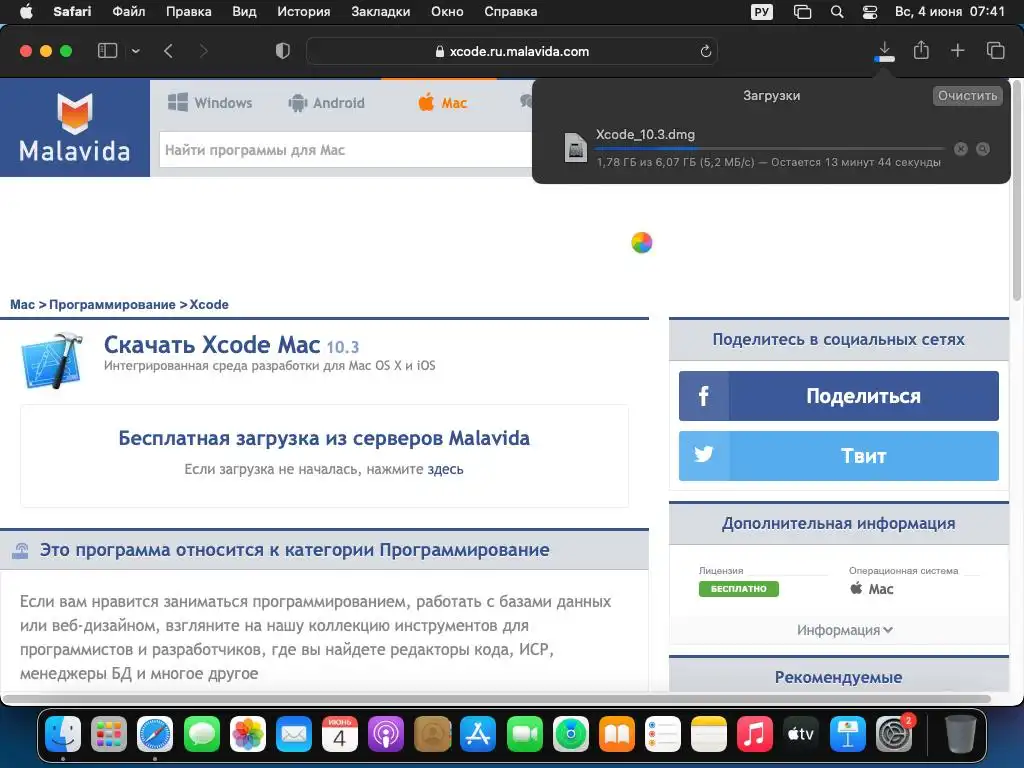Image resolution: width=1024 pixels, height=768 pixels.
Task: Click the БЕСПЛАТНО license badge
Action: pos(739,588)
